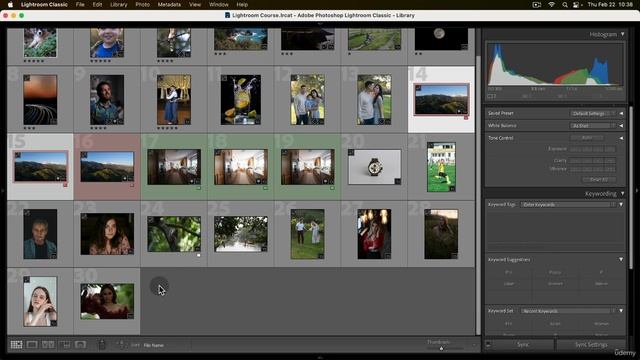Hide the right panel group arrow

(x=637, y=191)
